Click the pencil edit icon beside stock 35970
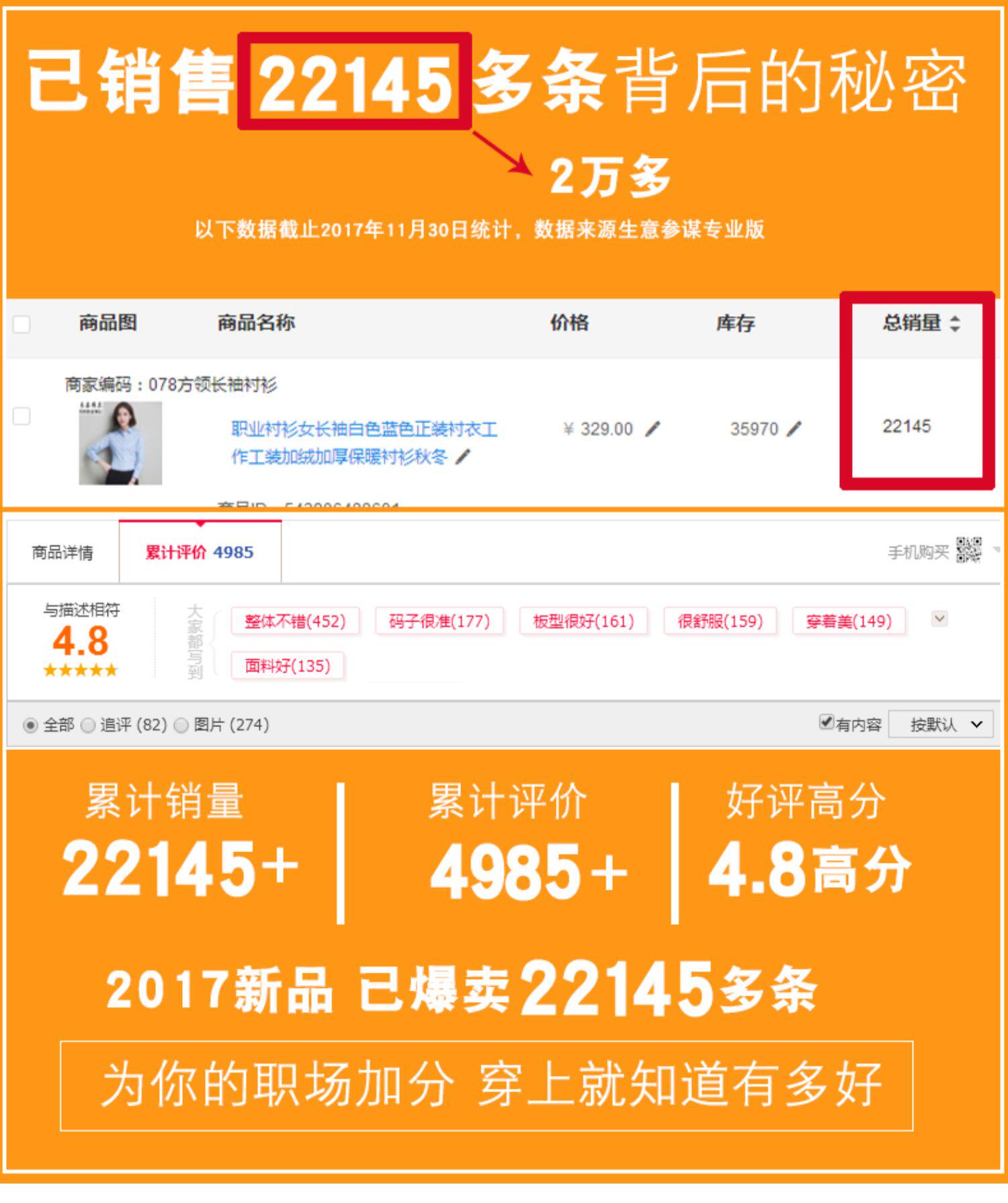The height and width of the screenshot is (1203, 1008). (x=794, y=429)
